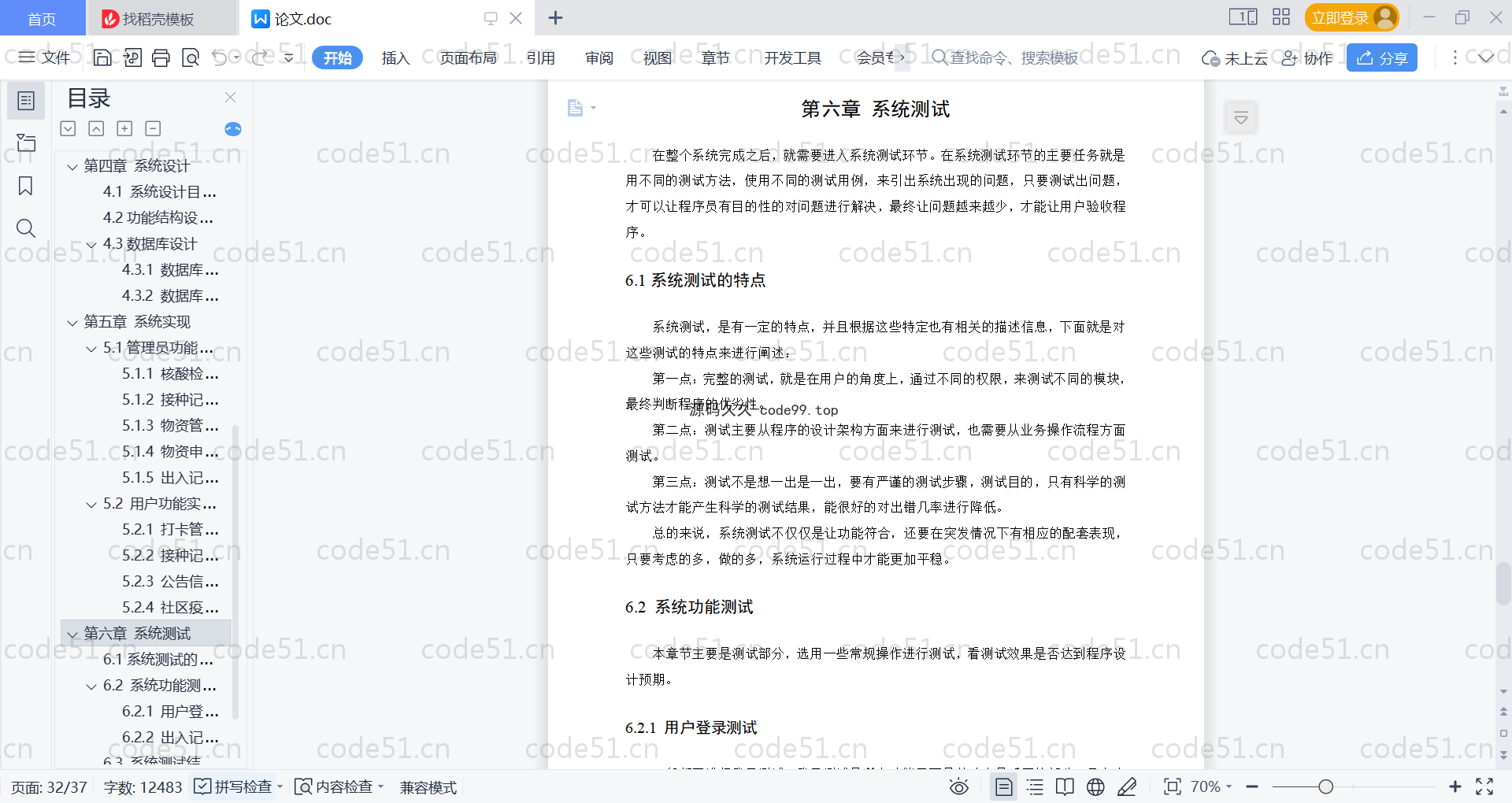Viewport: 1512px width, 803px height.
Task: Open the outline panel icon in sidebar
Action: tap(26, 101)
